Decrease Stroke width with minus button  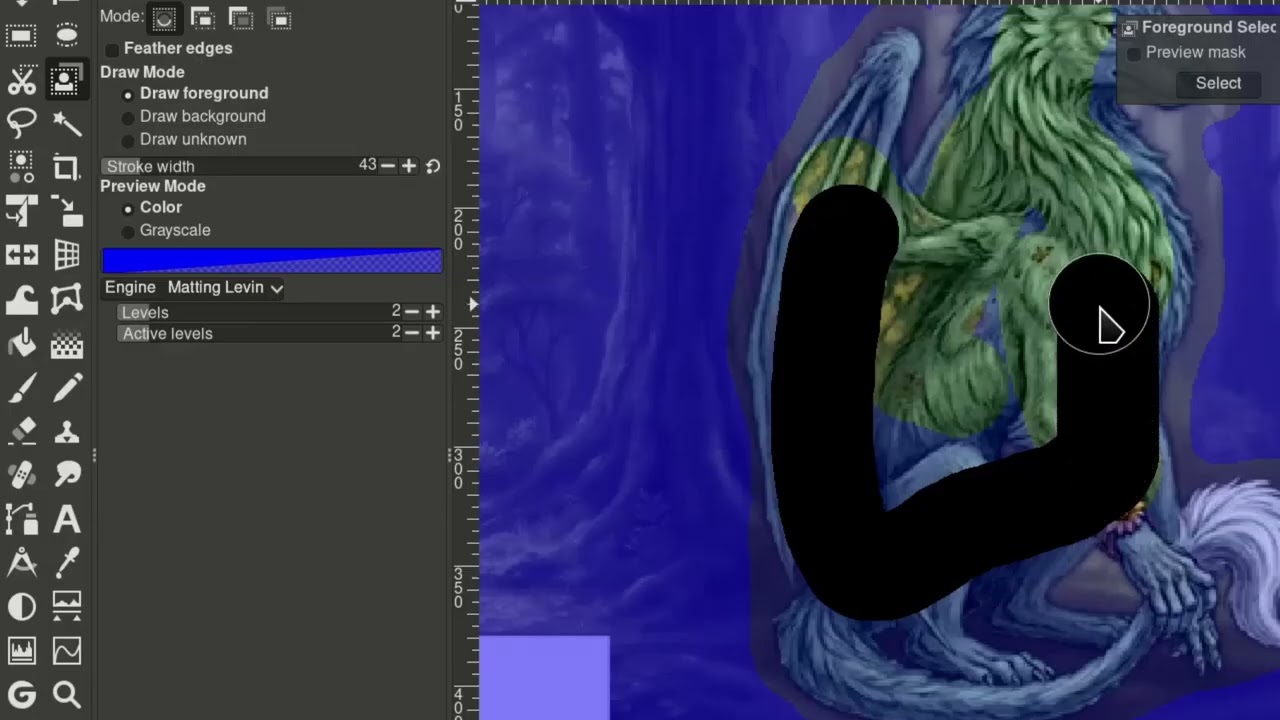pos(387,166)
